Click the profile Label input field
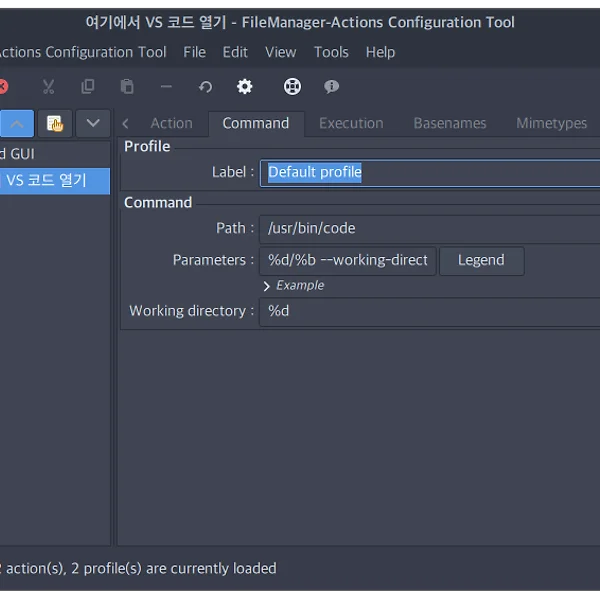 click(430, 173)
